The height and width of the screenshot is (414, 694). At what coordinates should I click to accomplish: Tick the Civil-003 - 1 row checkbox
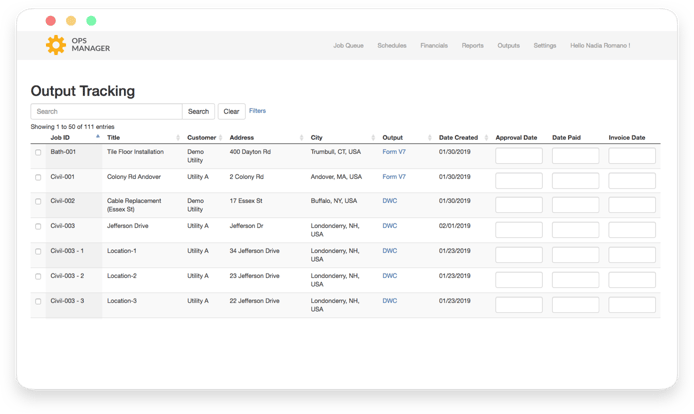pyautogui.click(x=38, y=251)
